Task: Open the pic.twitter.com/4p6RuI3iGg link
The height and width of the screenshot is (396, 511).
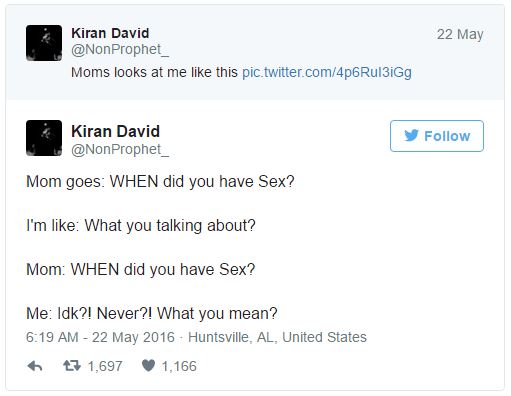Action: (327, 72)
